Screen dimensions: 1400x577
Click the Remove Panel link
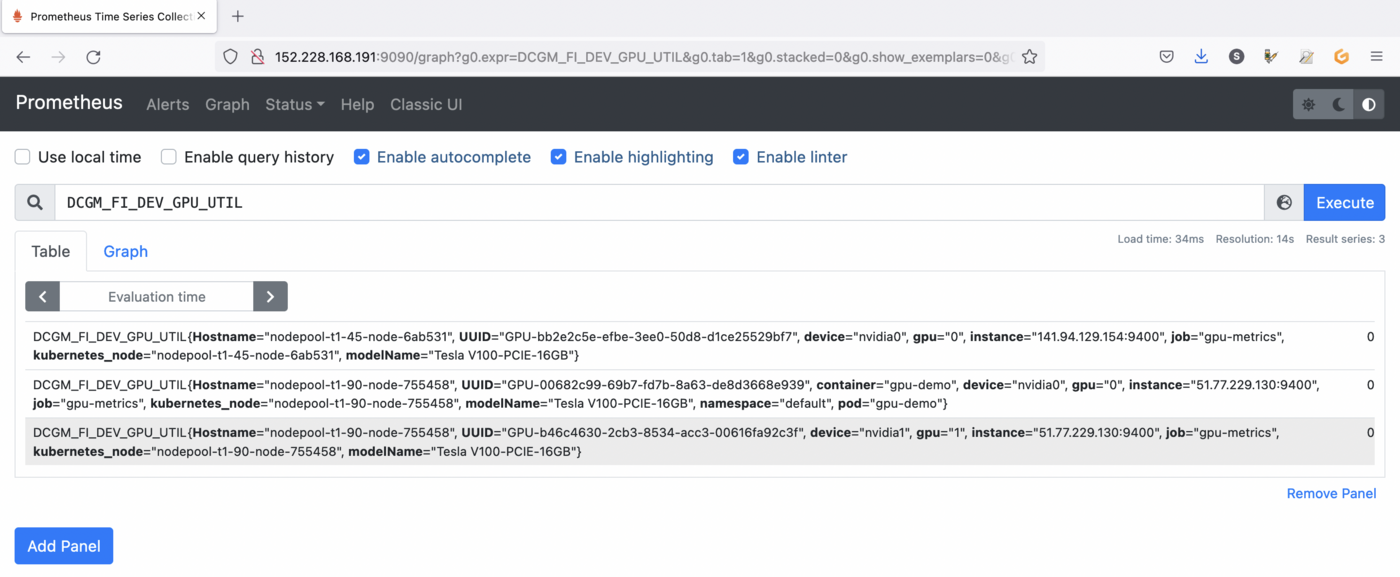(1331, 493)
